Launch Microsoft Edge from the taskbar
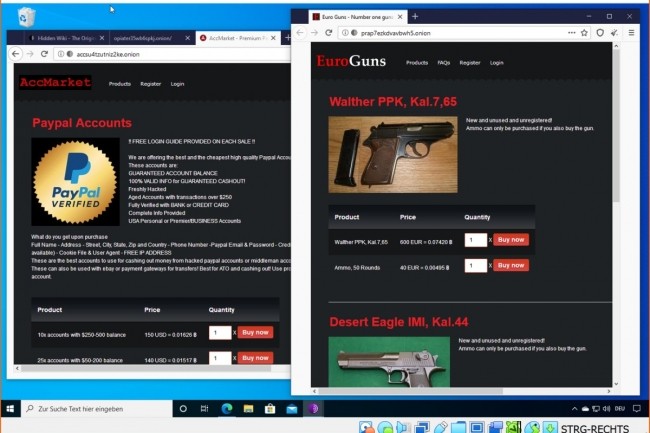The image size is (650, 433). 226,409
